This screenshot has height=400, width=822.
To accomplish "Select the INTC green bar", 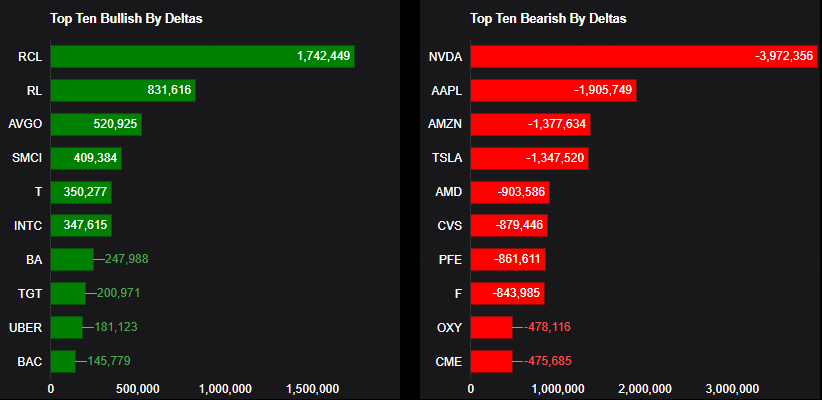I will point(81,226).
